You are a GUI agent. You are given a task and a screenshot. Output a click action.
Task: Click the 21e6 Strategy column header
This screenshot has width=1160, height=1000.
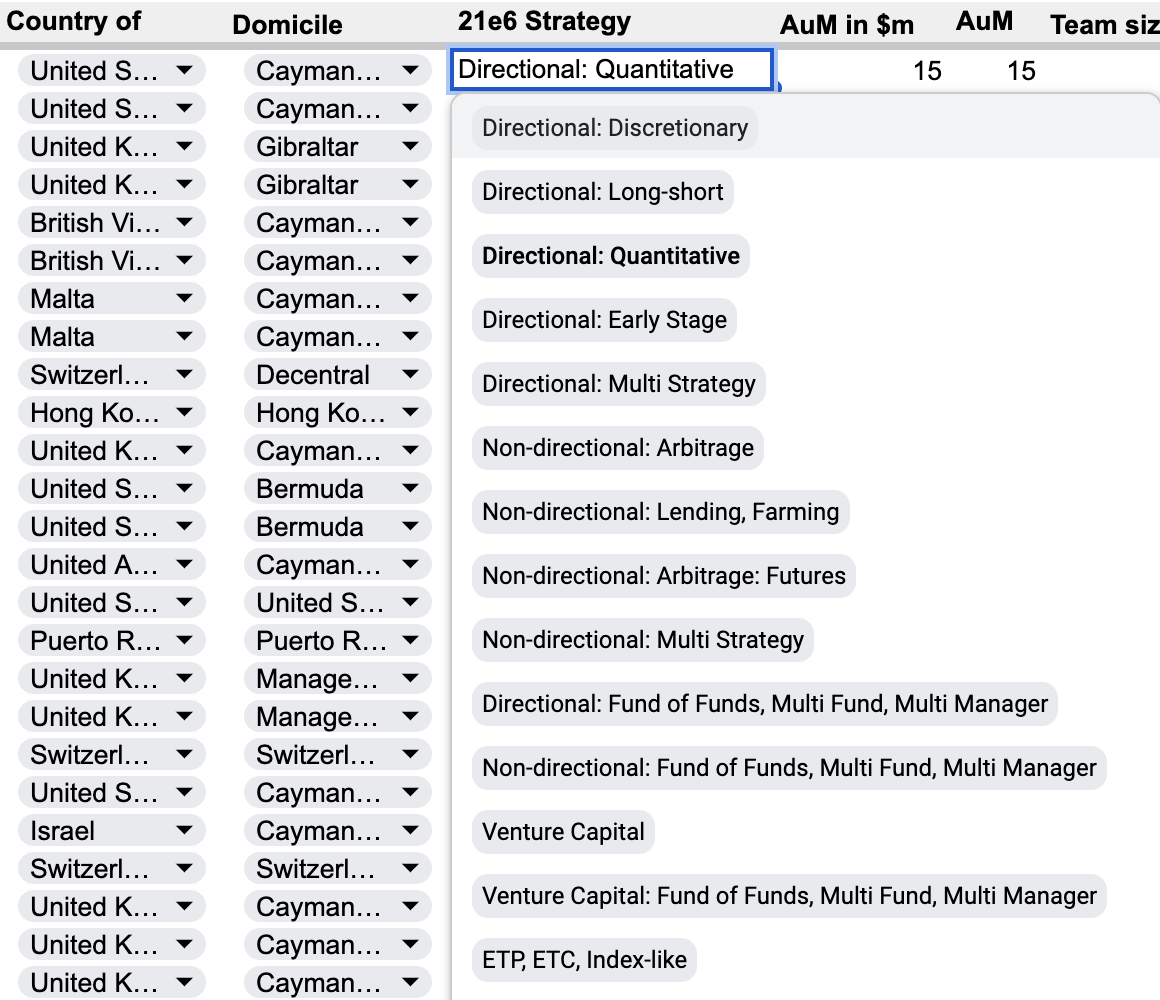point(544,21)
